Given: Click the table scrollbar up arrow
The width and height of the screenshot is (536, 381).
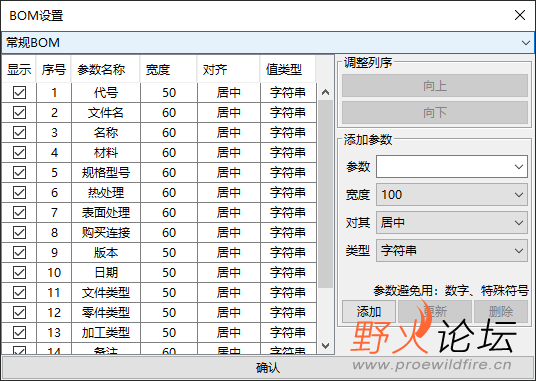Looking at the screenshot, I should pos(325,92).
